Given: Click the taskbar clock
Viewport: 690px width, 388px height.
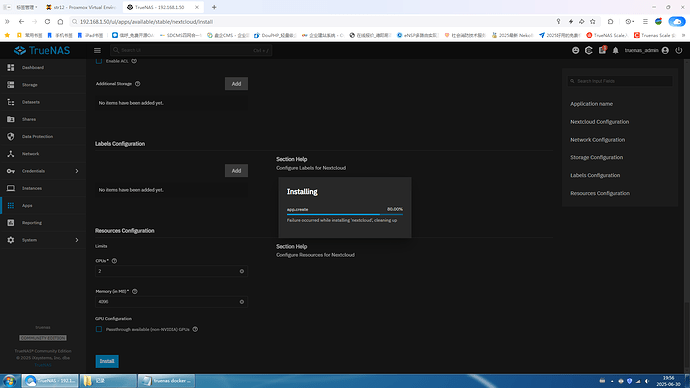Looking at the screenshot, I should [668, 381].
